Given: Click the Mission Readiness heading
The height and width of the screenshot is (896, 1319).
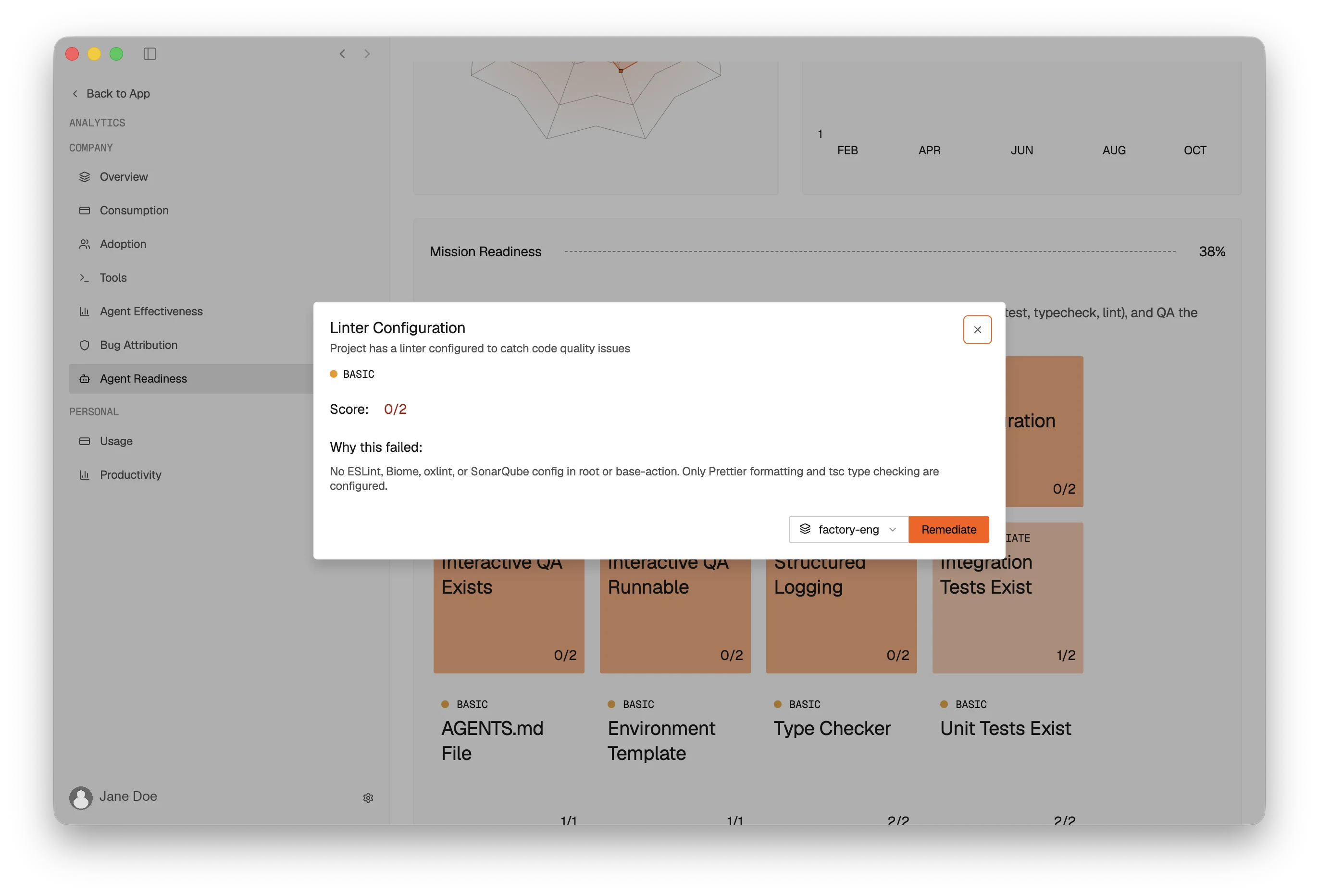Looking at the screenshot, I should tap(485, 251).
